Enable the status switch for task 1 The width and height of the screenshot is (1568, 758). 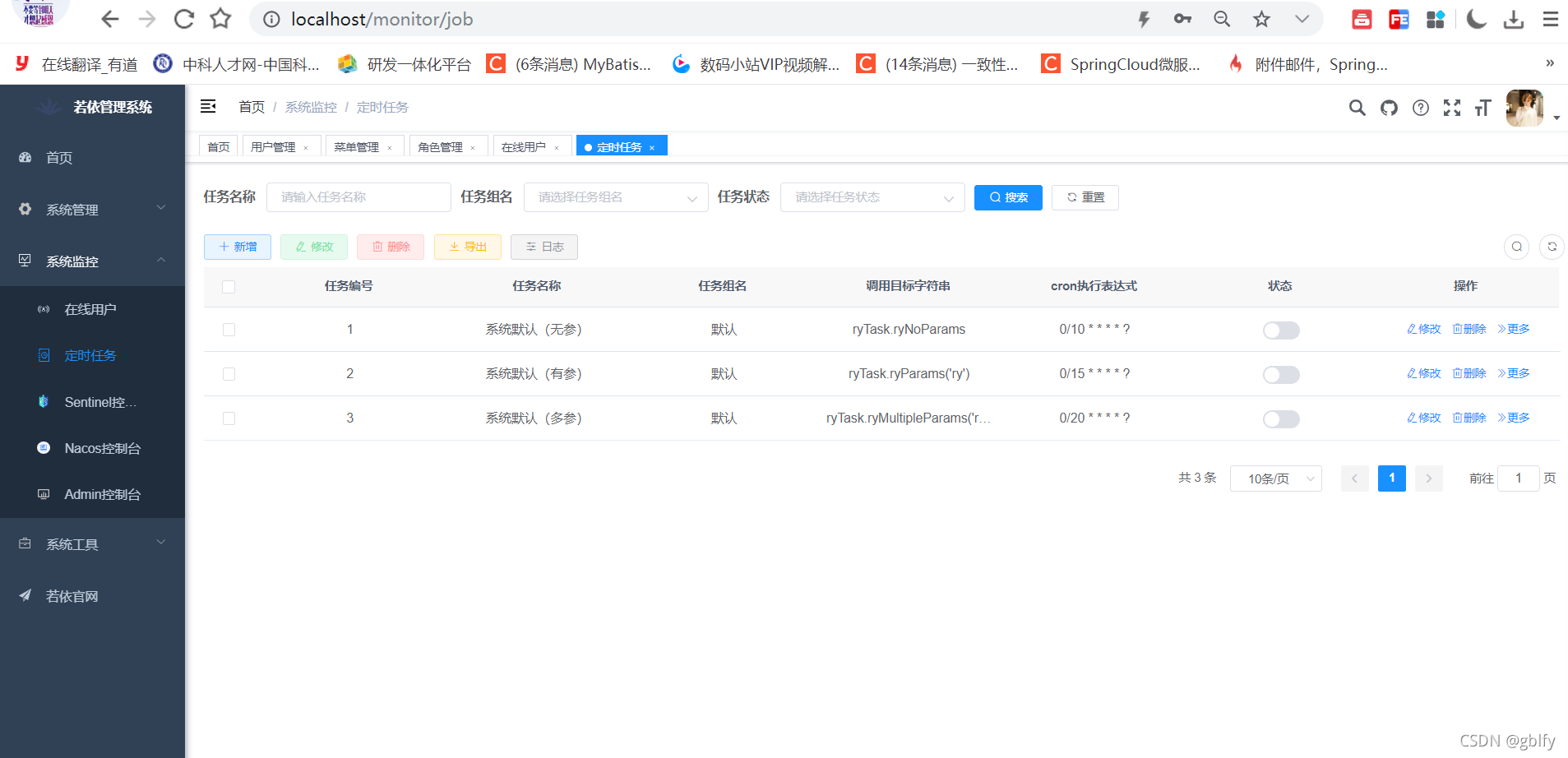tap(1280, 330)
